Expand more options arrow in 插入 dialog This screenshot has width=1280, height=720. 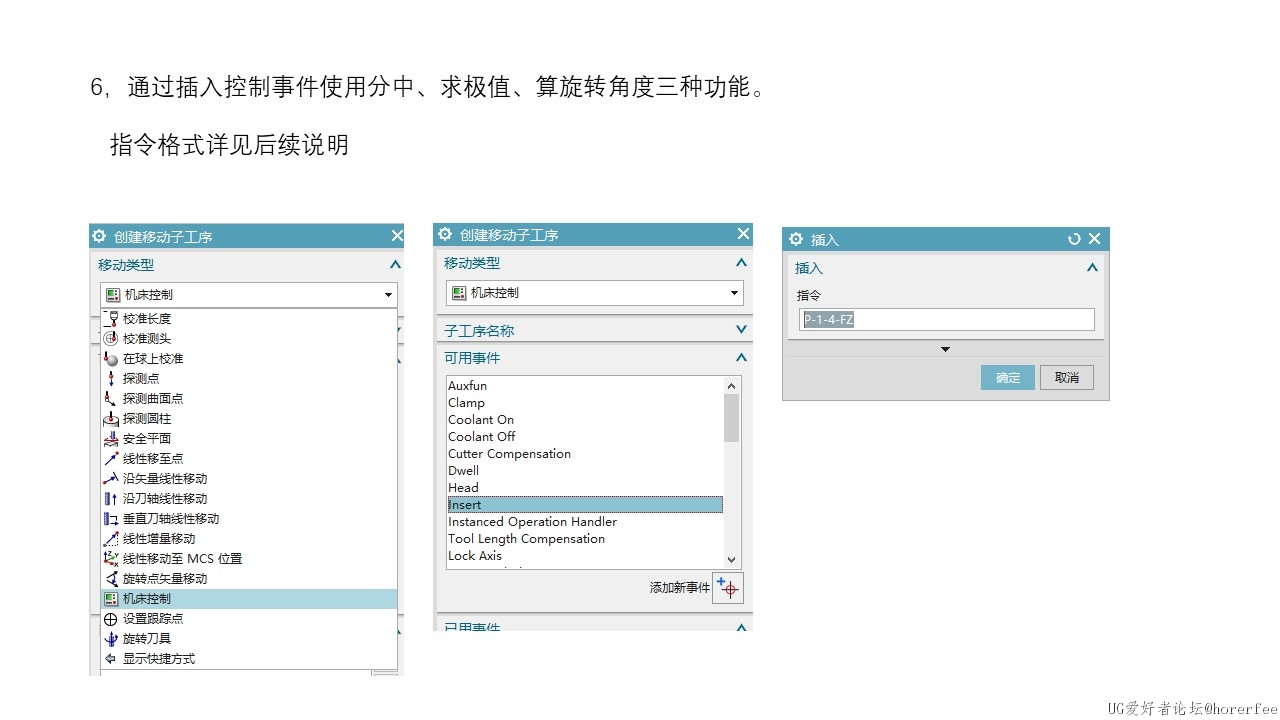point(945,349)
